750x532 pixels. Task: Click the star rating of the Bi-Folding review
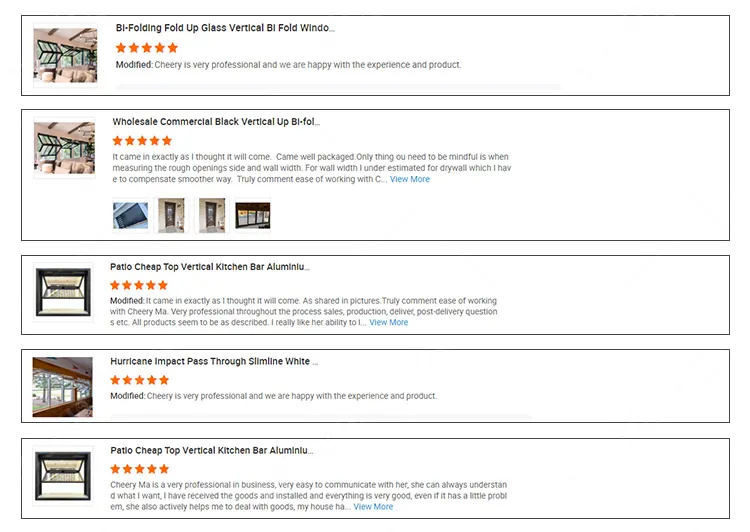tap(146, 47)
